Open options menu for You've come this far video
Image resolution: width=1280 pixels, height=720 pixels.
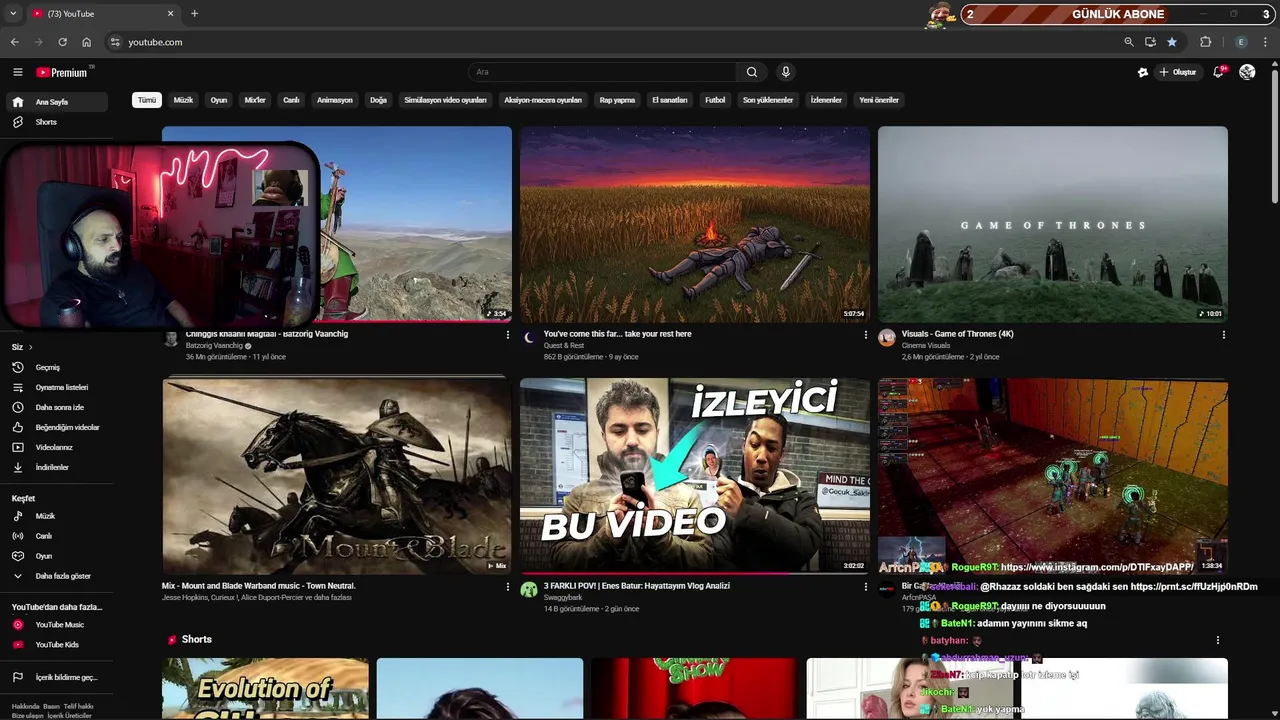[866, 335]
